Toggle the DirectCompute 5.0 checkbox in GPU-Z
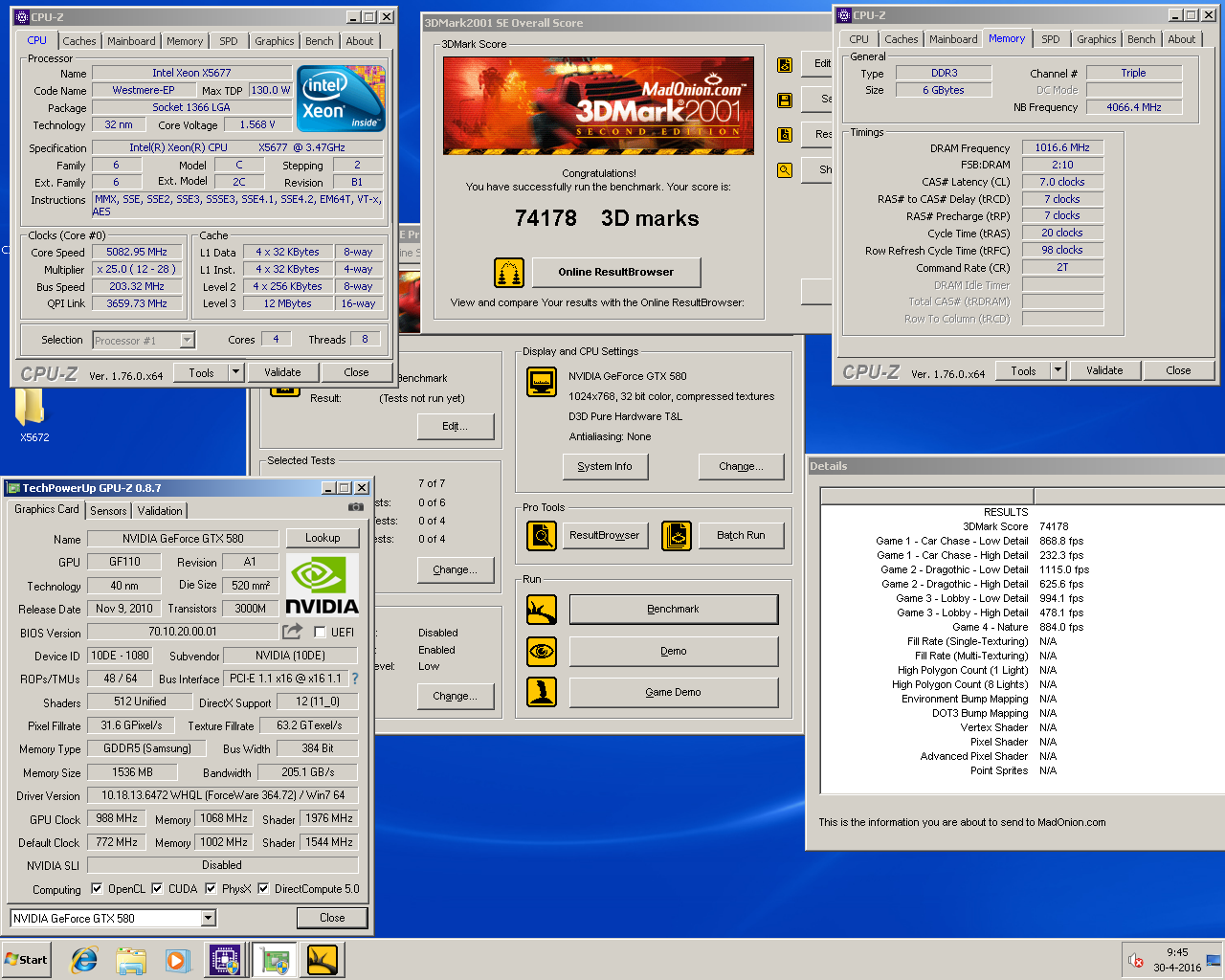Screen dimensions: 1225x980 263,888
